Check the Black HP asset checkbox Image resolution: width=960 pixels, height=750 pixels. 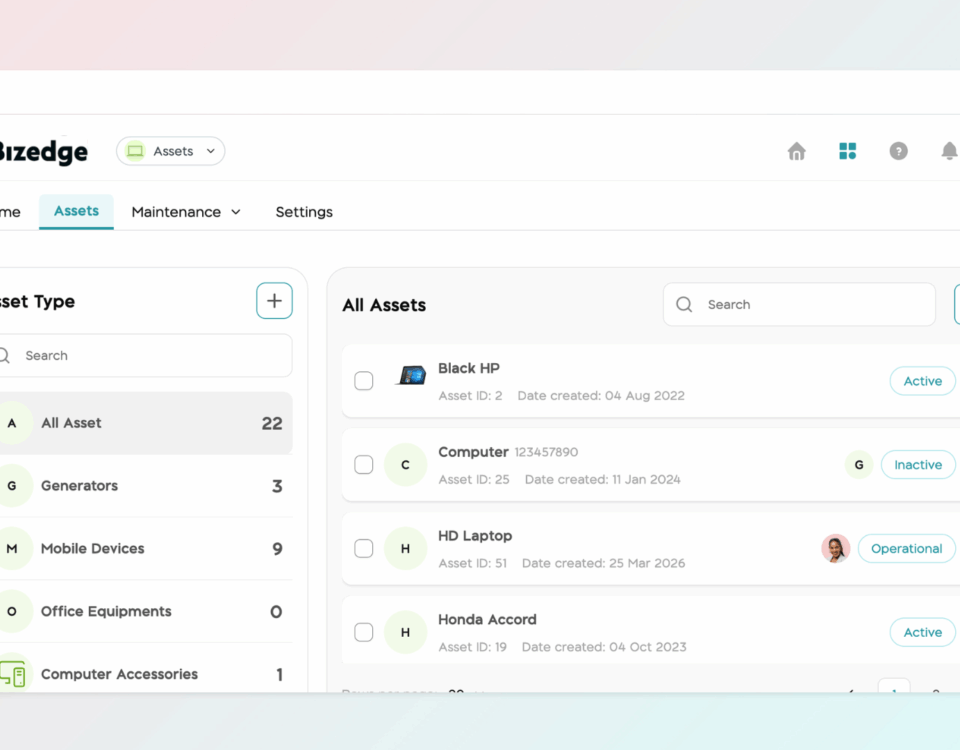[x=364, y=381]
